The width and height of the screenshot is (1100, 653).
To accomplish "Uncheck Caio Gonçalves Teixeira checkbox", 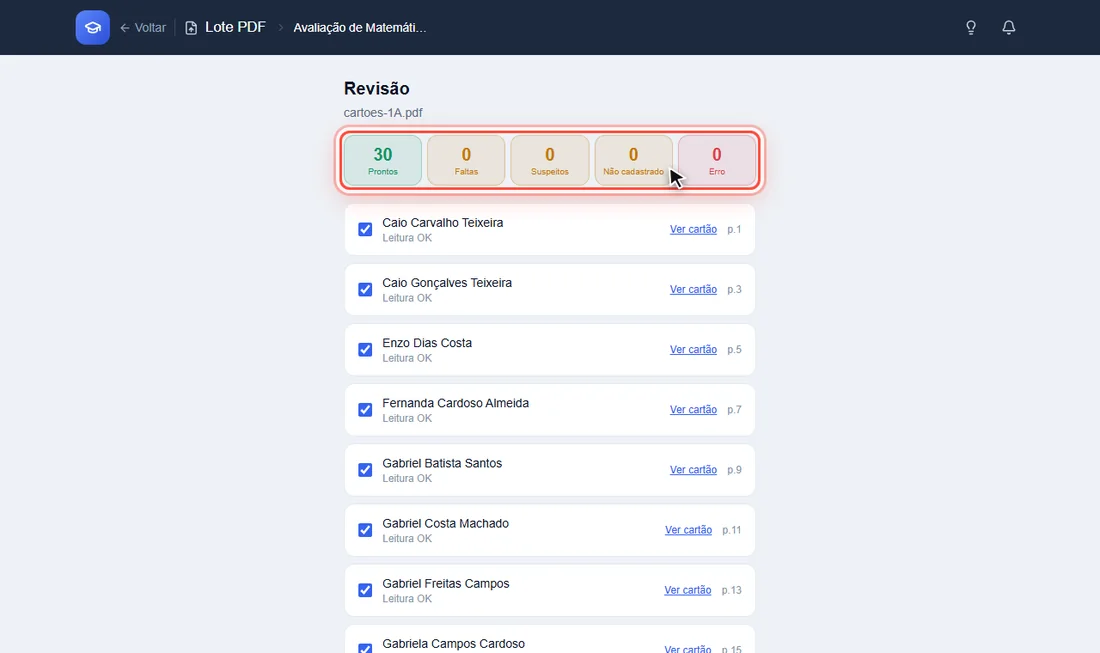I will tap(365, 290).
